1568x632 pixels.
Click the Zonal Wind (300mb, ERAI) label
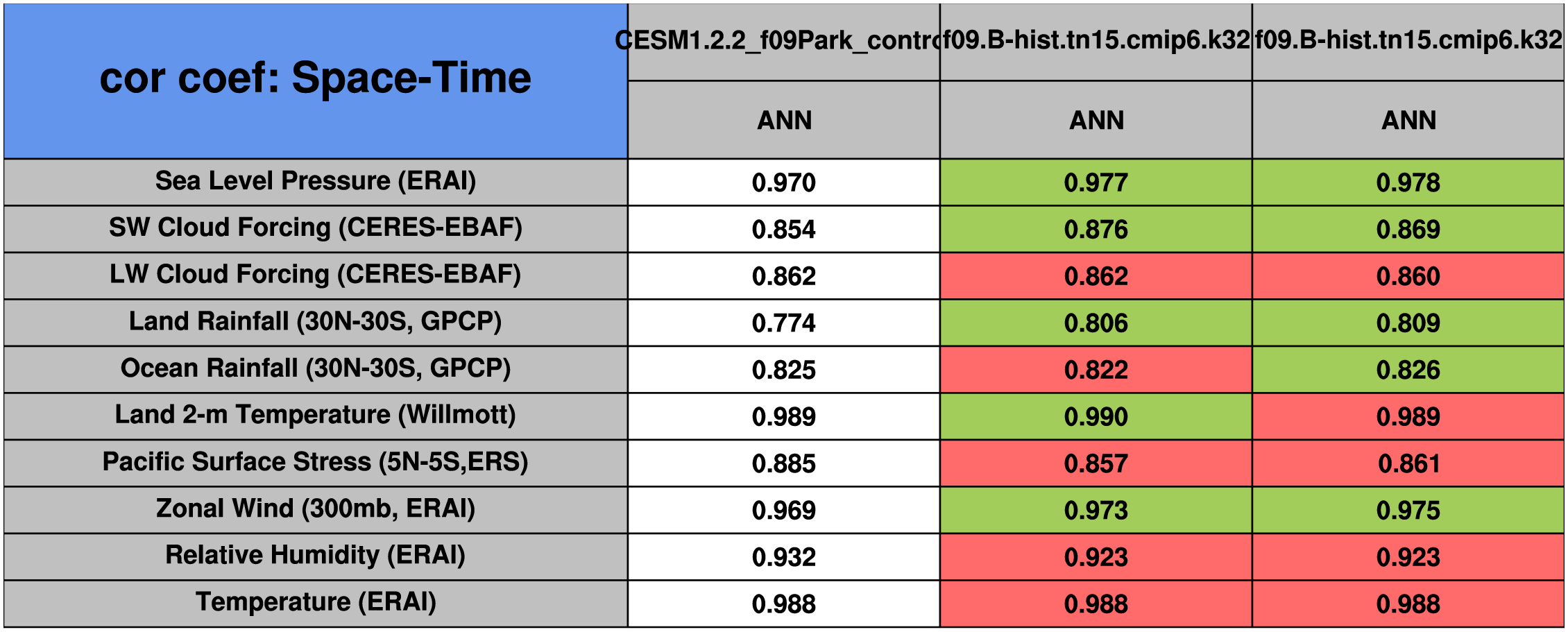pos(316,509)
